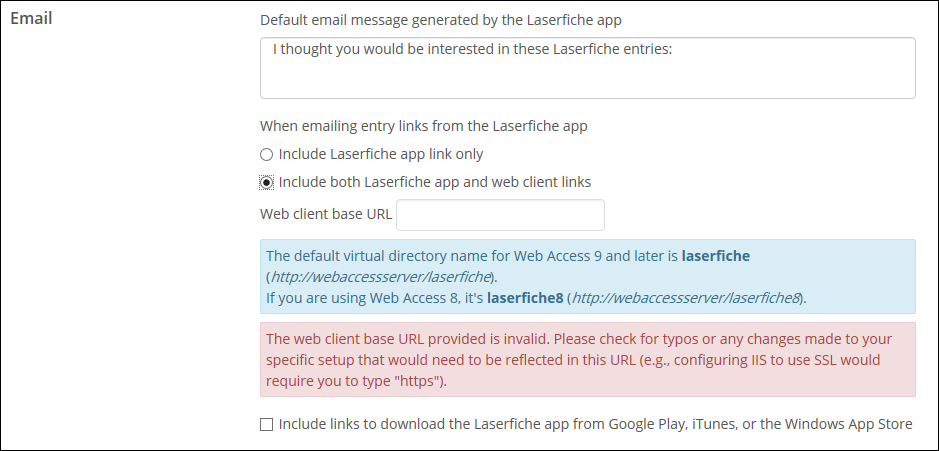
Task: Click the 'Web client base URL' field label
Action: pos(326,214)
